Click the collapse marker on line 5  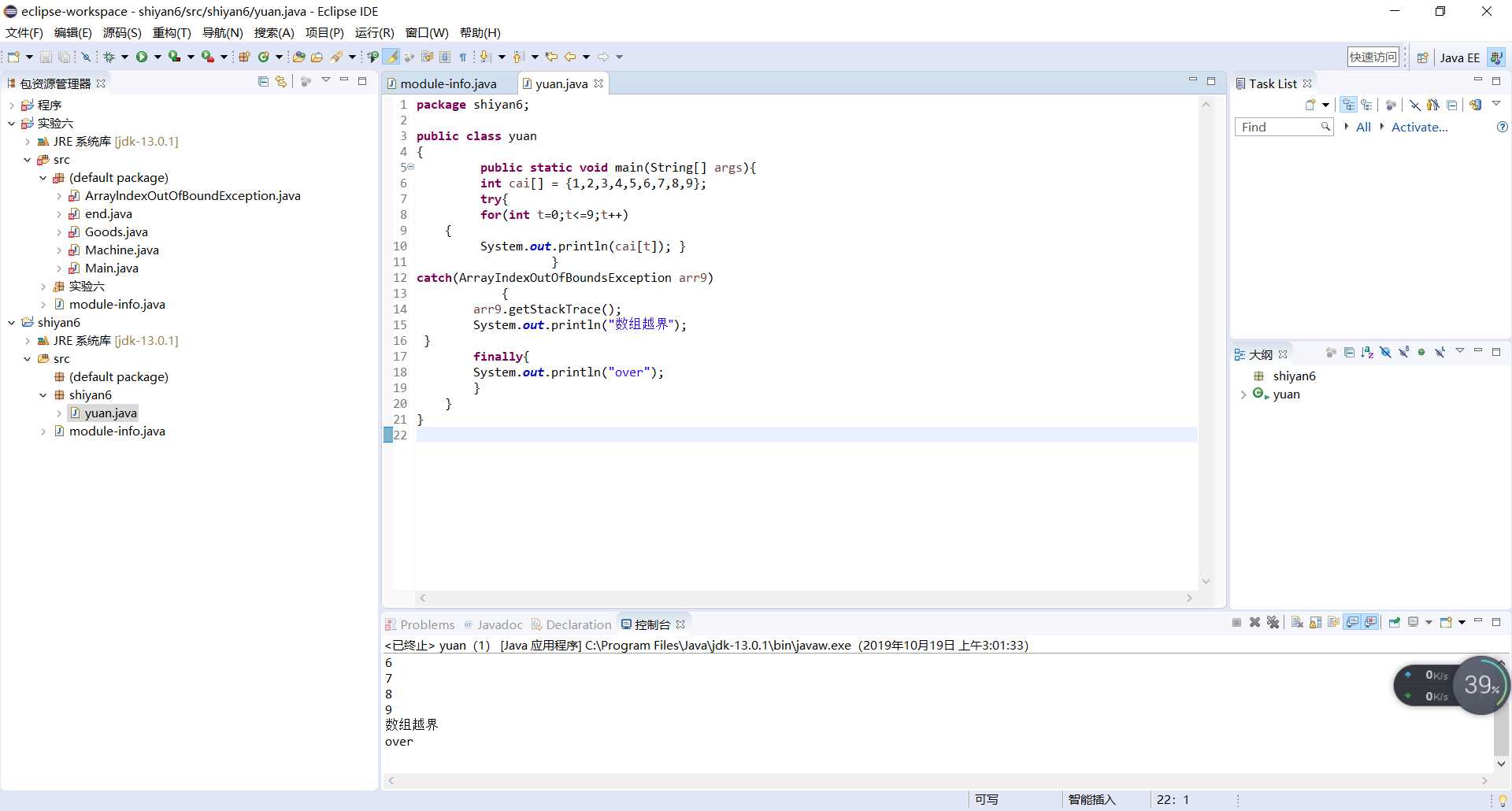point(410,167)
